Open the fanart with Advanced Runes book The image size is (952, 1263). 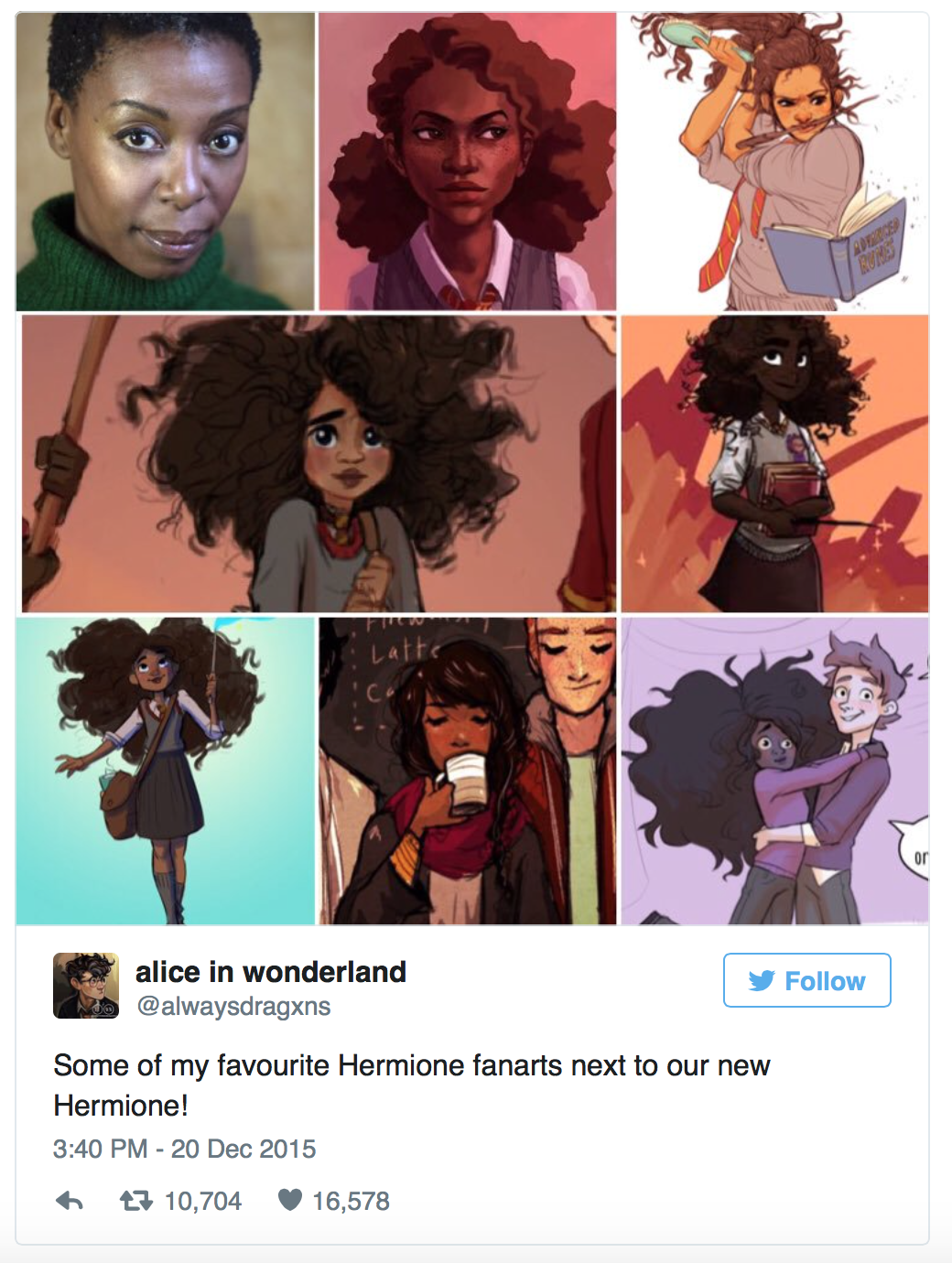click(774, 161)
